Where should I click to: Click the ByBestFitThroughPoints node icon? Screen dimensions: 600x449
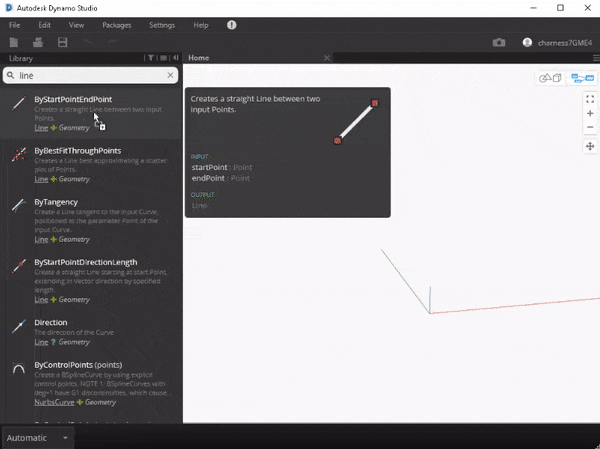(x=19, y=155)
